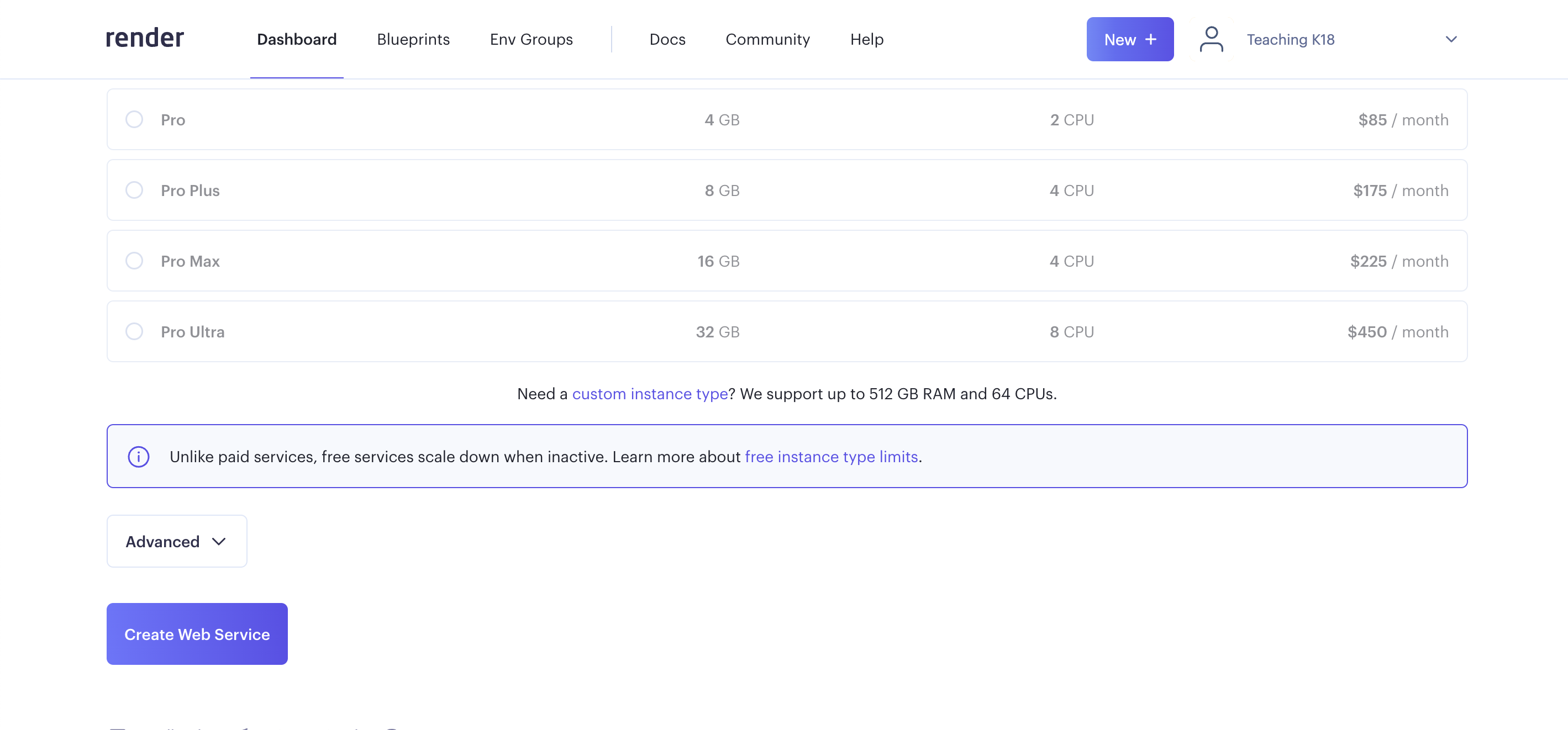1568x730 pixels.
Task: Open the Env Groups tab
Action: click(531, 40)
